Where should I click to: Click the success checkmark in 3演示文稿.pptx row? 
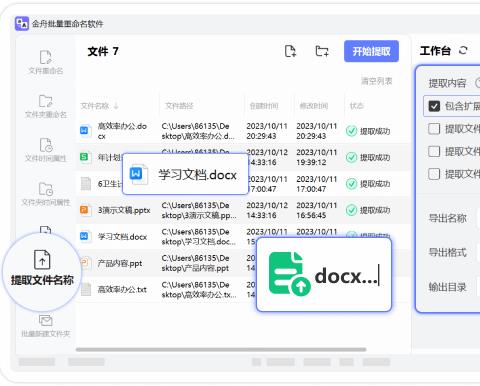point(351,210)
